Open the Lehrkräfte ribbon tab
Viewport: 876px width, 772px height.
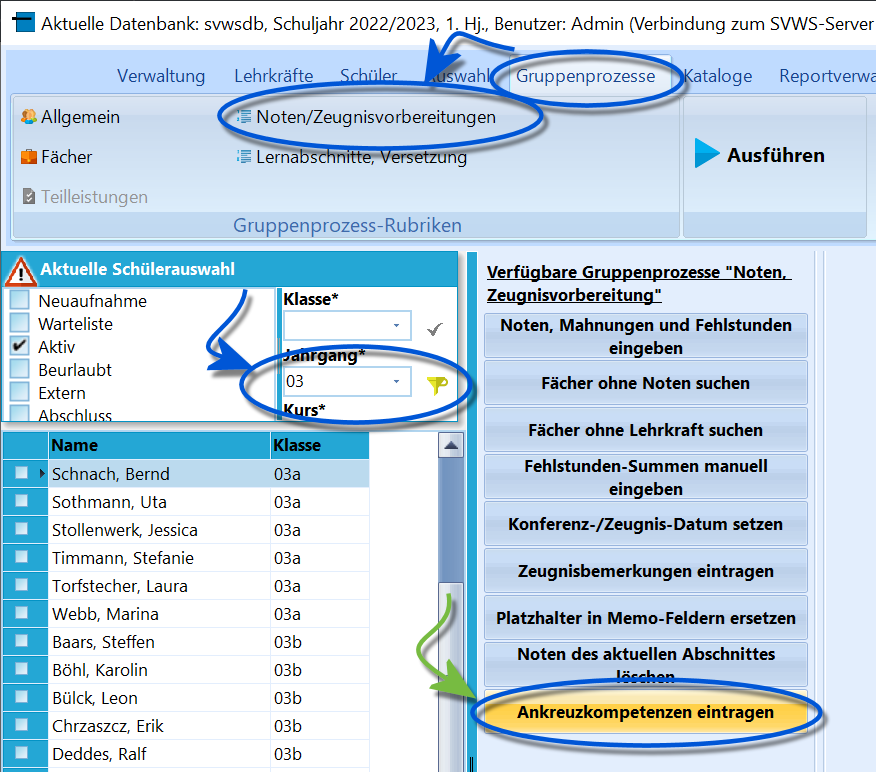coord(274,76)
